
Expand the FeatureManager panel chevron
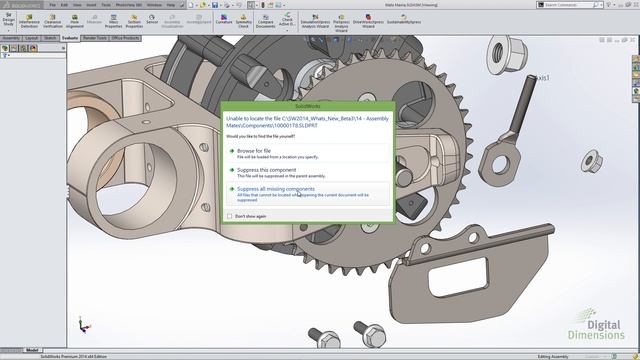tap(63, 48)
